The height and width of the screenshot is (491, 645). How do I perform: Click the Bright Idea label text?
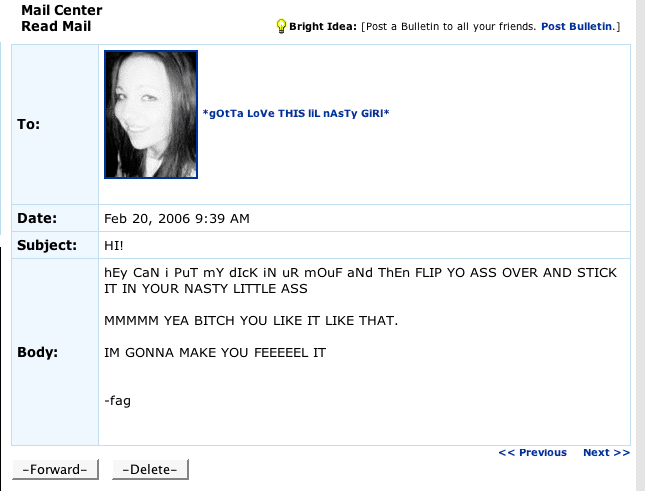pos(322,26)
